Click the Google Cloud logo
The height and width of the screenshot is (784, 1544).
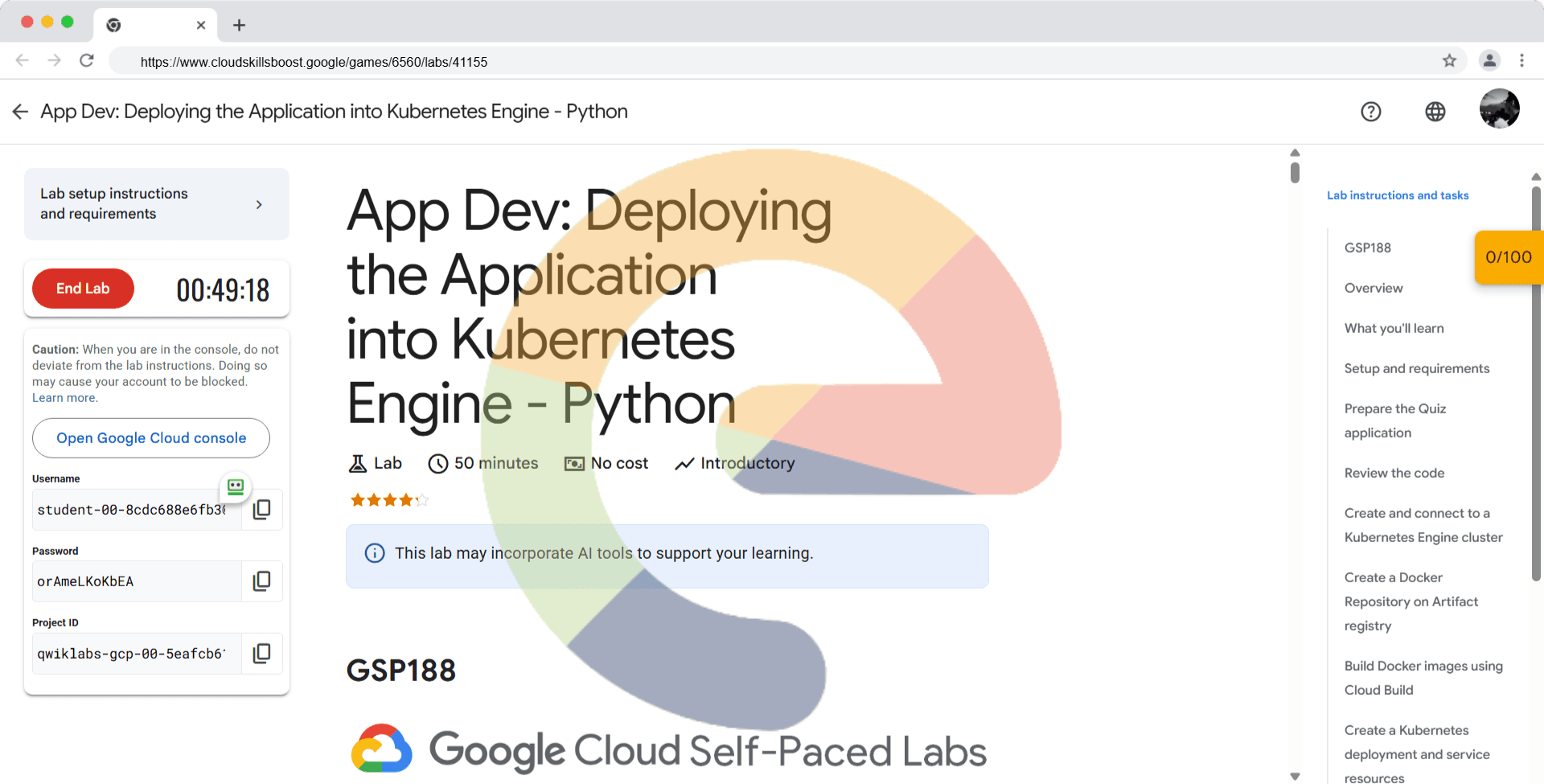[382, 749]
